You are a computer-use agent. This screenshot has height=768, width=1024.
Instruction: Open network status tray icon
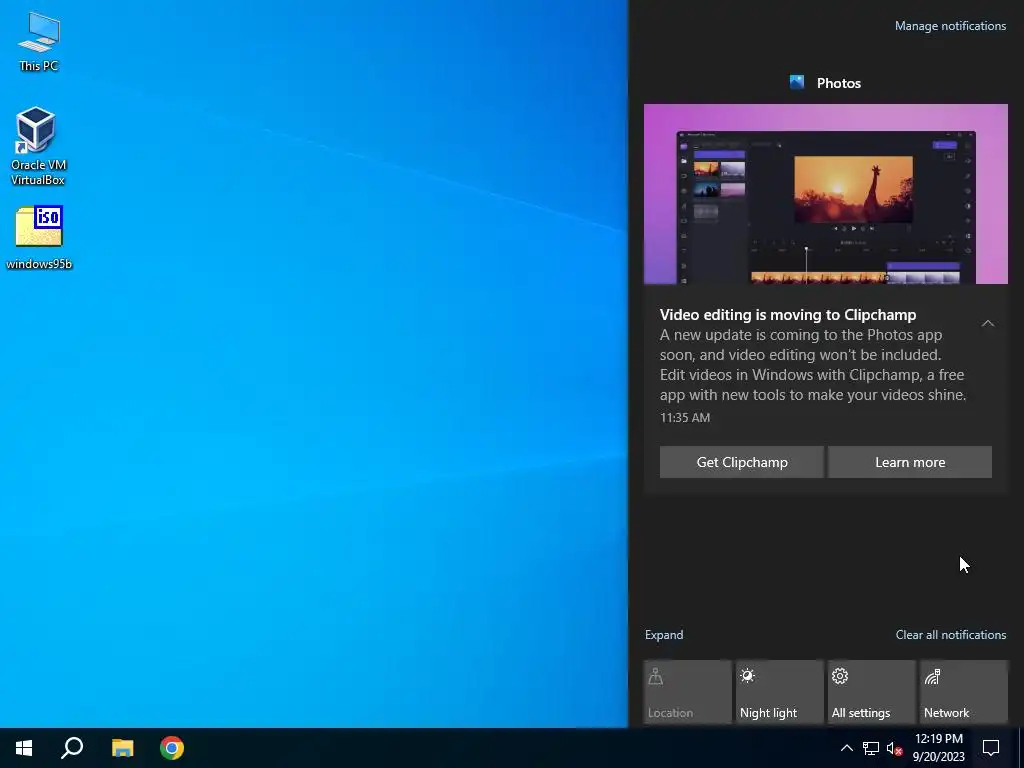[871, 748]
